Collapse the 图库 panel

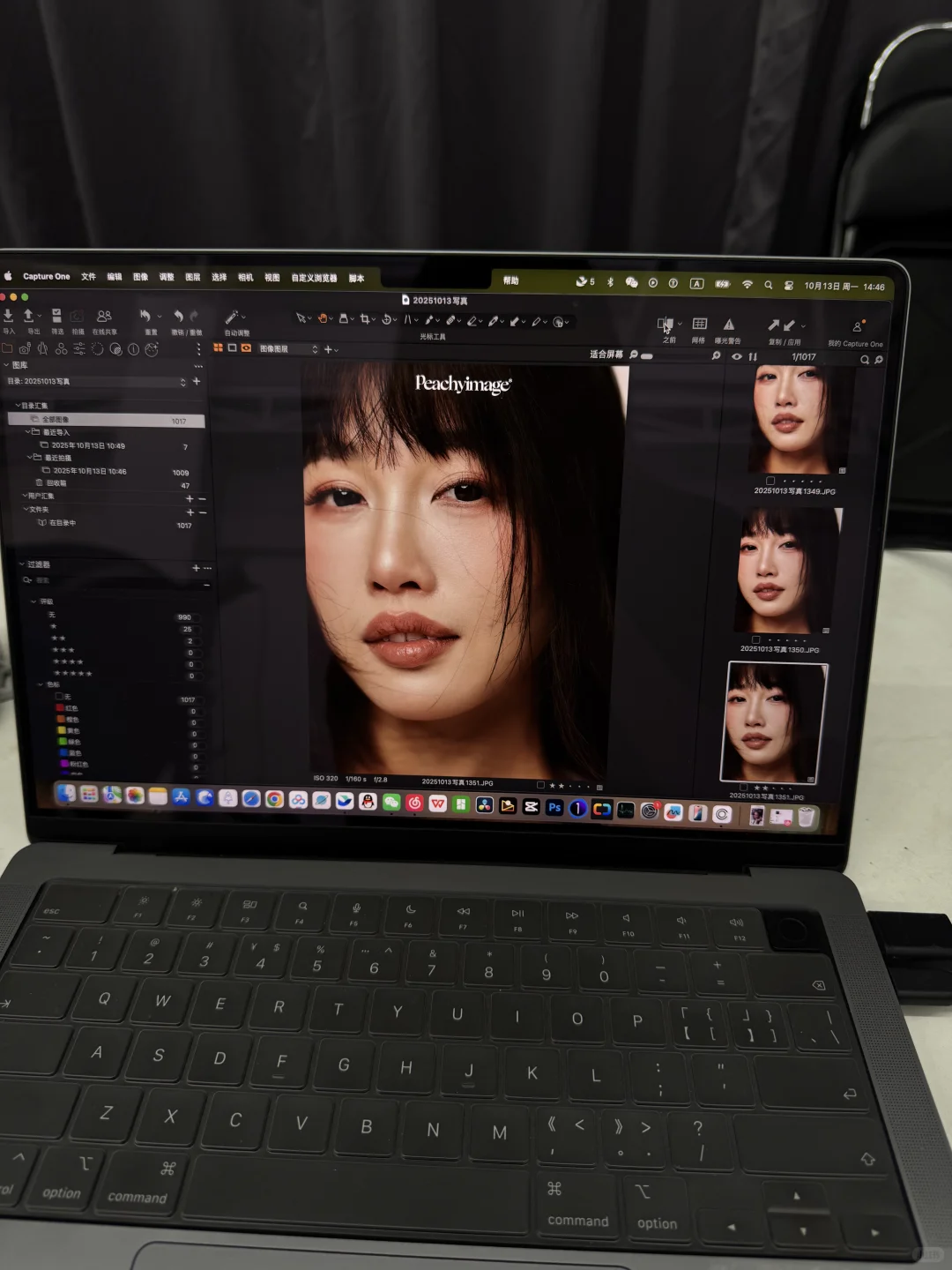tap(6, 364)
